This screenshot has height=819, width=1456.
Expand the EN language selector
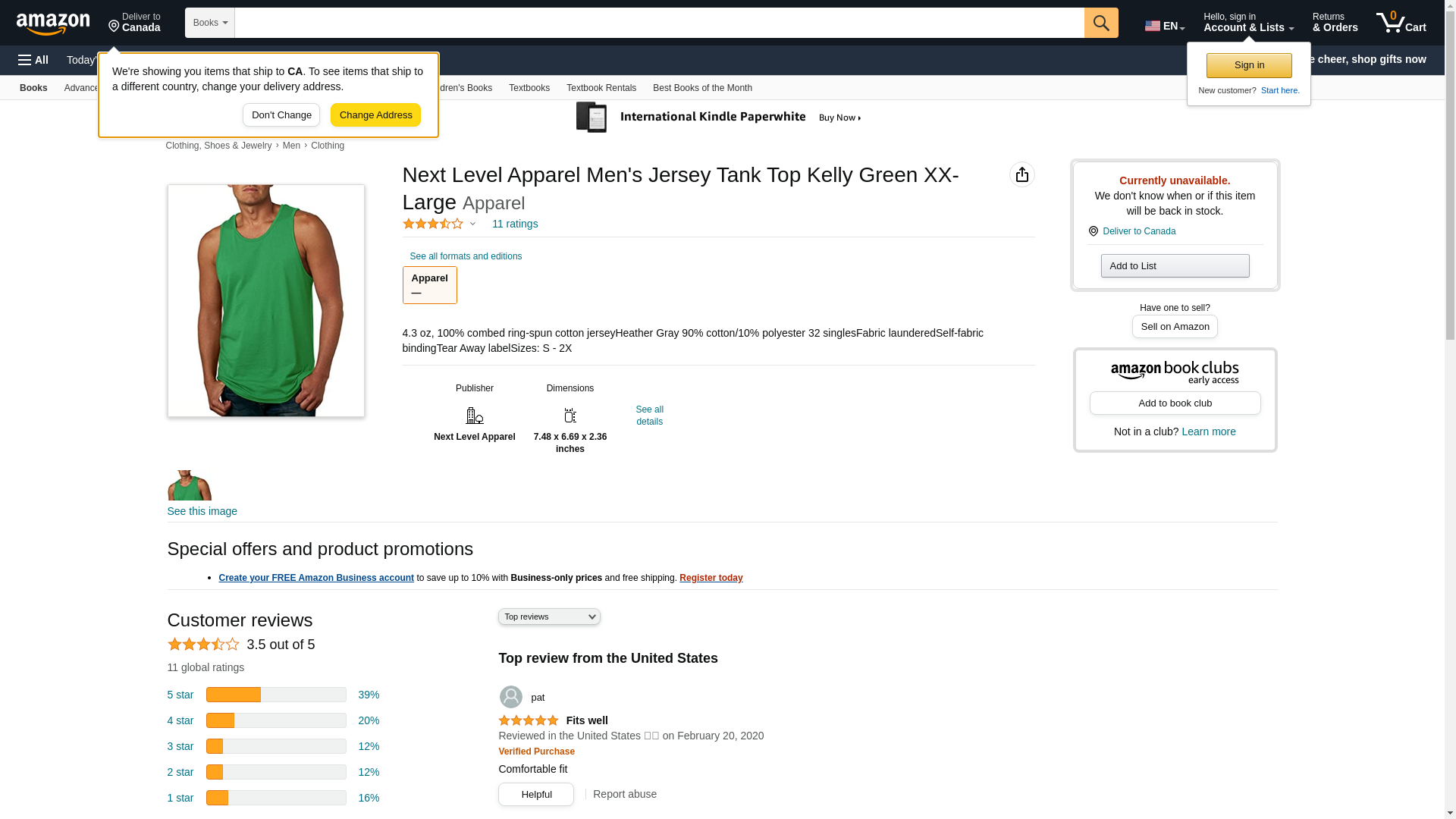tap(1164, 26)
